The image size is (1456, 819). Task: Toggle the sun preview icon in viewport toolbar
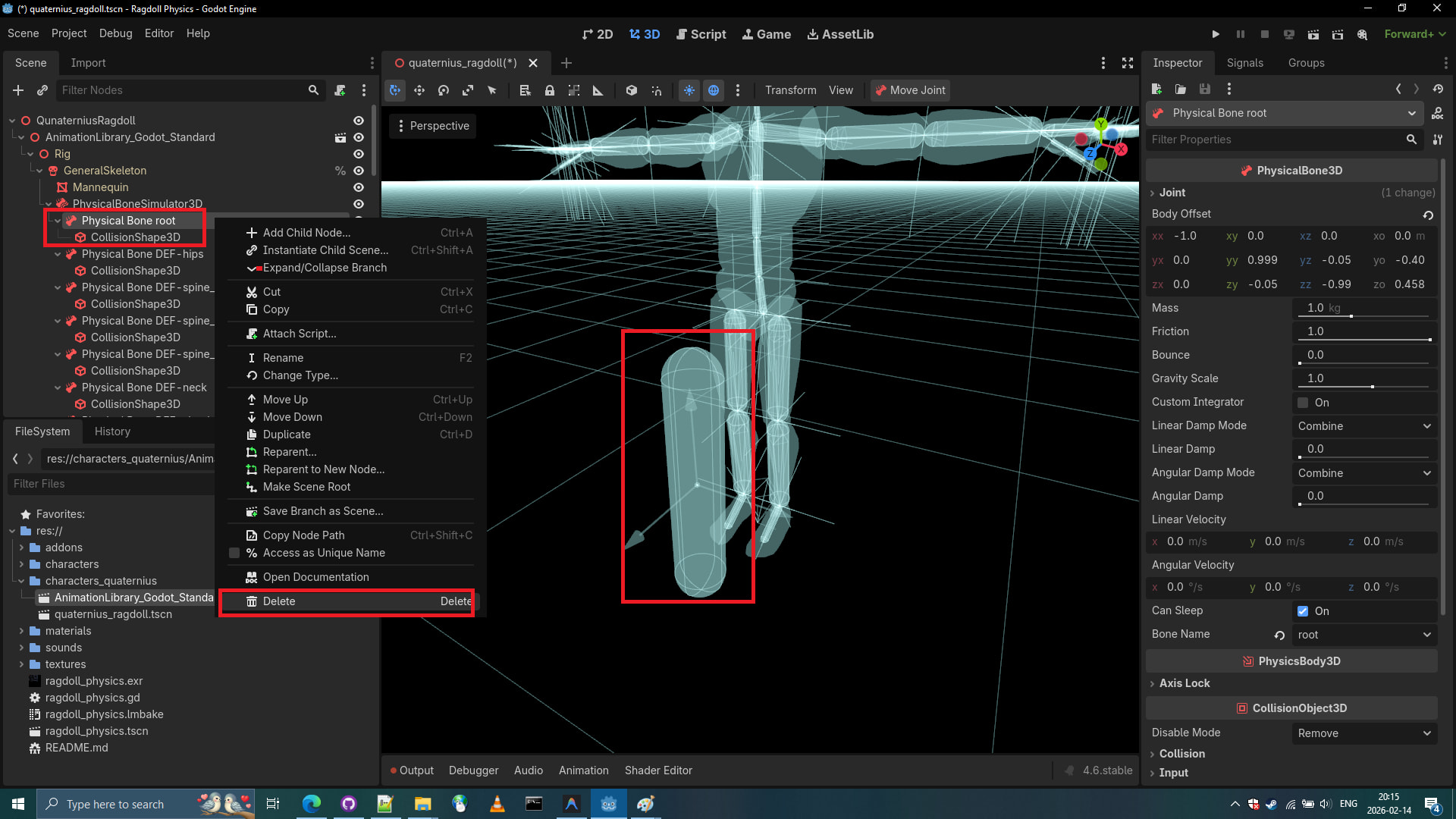[x=689, y=90]
